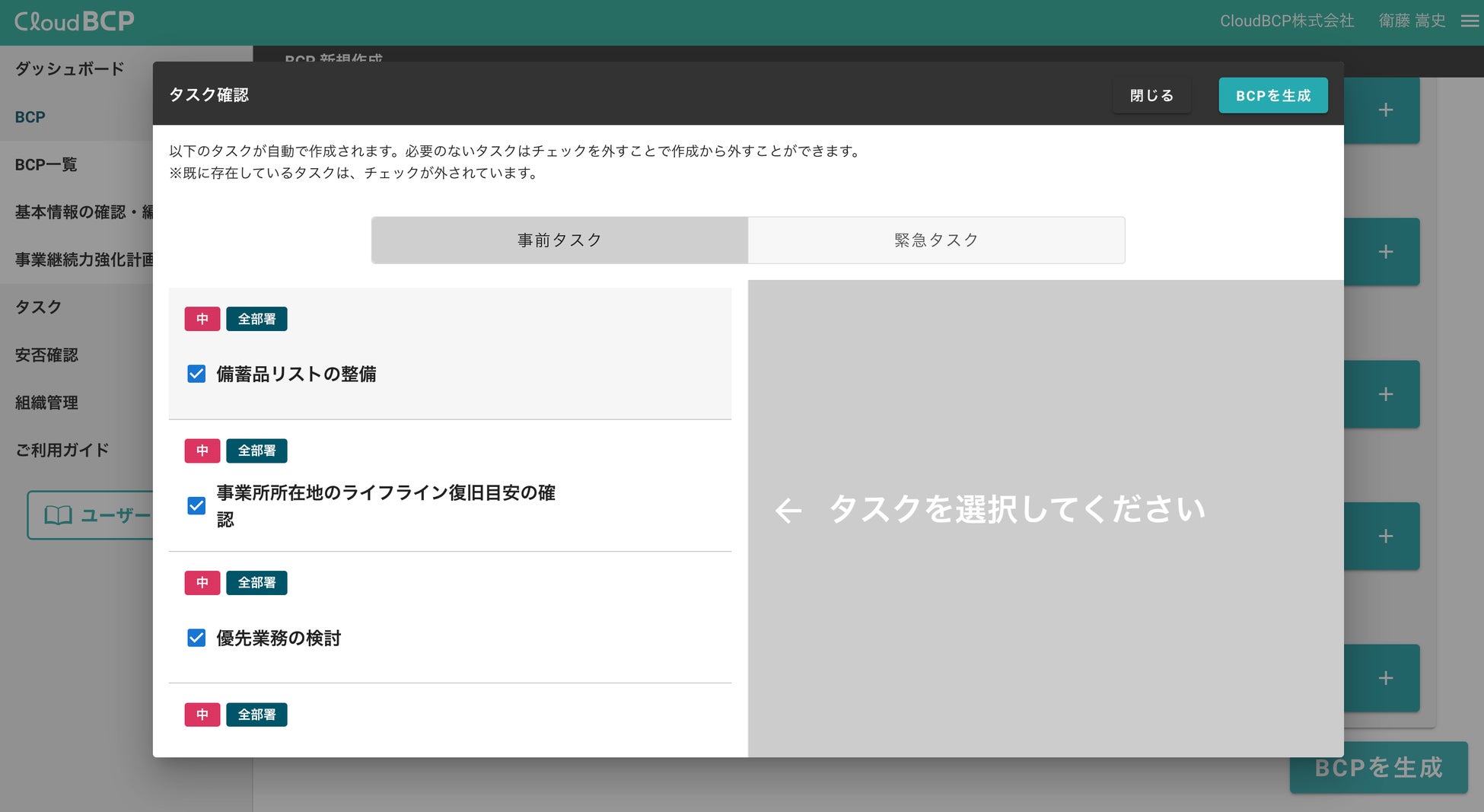Open 安否確認 in the sidebar
This screenshot has width=1484, height=812.
coord(46,355)
